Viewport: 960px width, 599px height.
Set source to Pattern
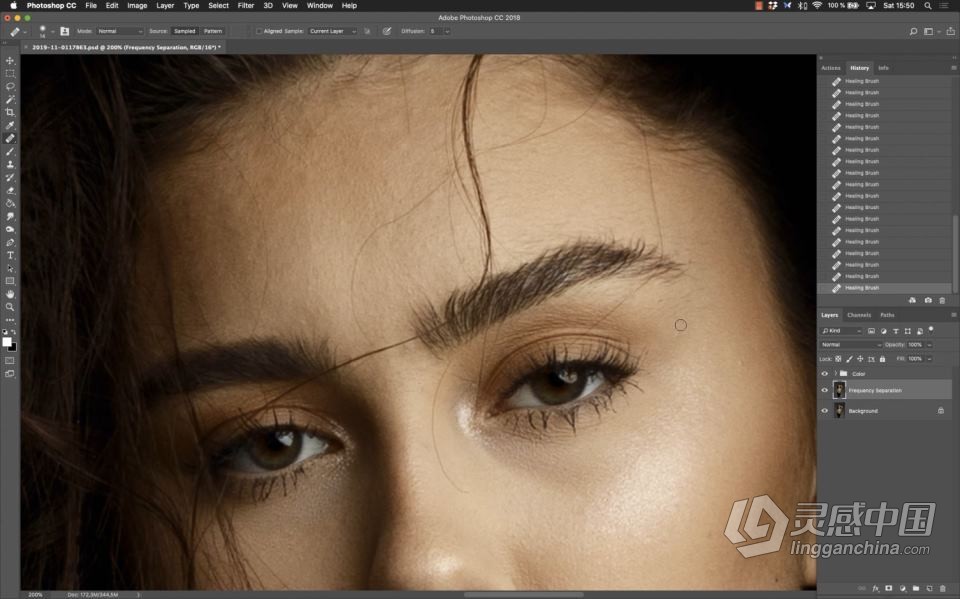[213, 31]
